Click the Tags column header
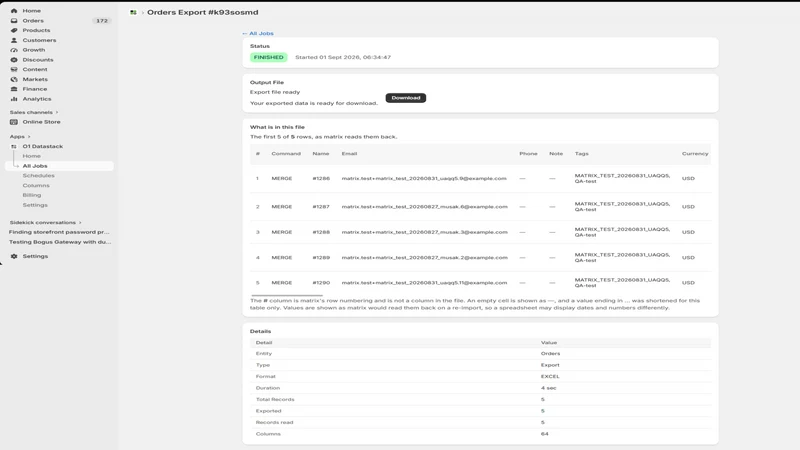The width and height of the screenshot is (800, 450). tap(582, 154)
